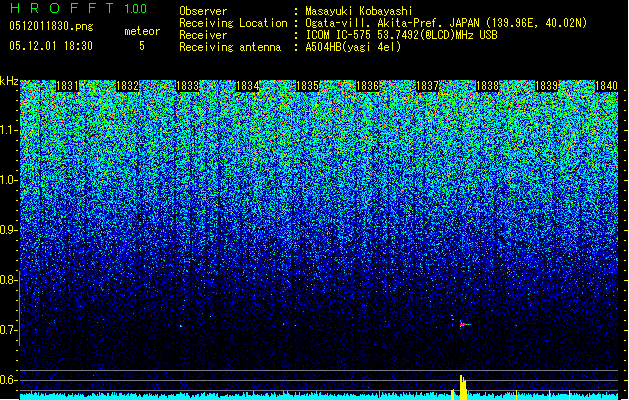The image size is (629, 400).
Task: Click the 'Receiving Location' label
Action: pyautogui.click(x=233, y=23)
